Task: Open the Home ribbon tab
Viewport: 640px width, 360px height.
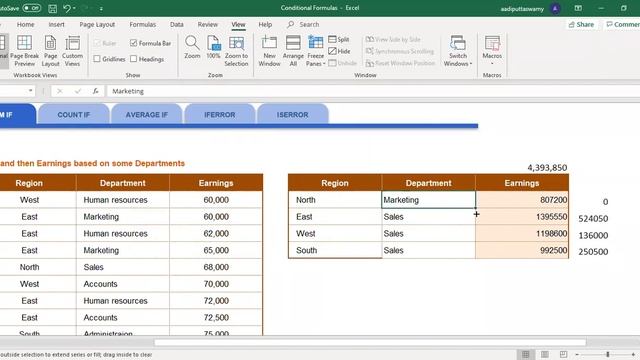Action: point(25,24)
